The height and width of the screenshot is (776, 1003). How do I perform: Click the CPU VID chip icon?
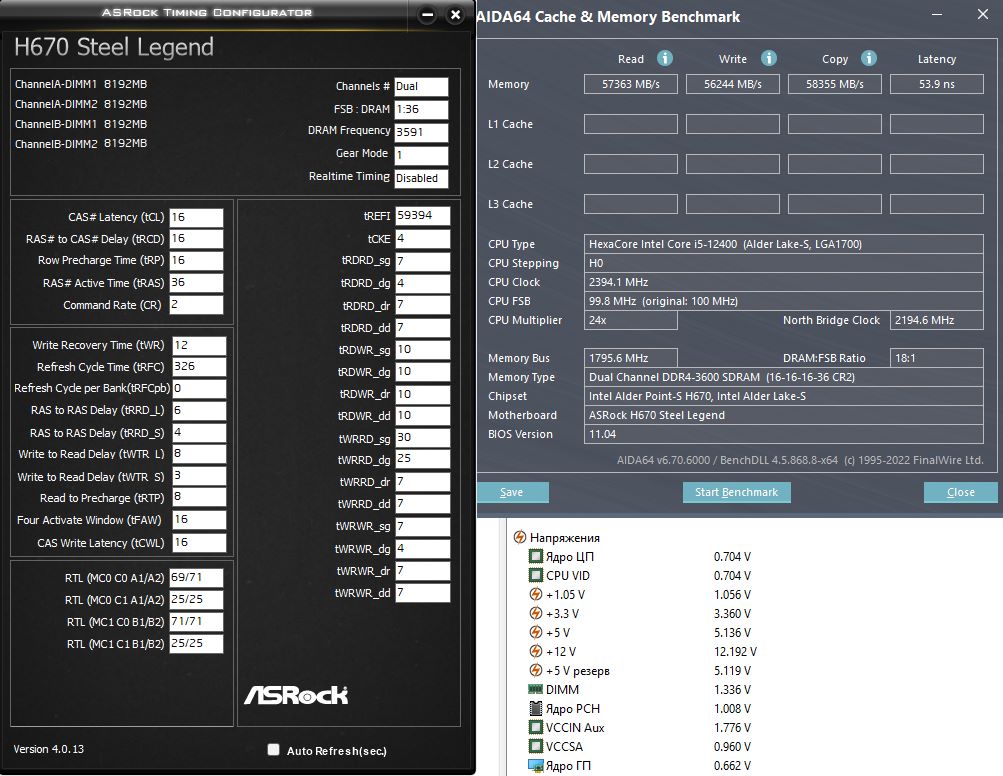point(535,575)
